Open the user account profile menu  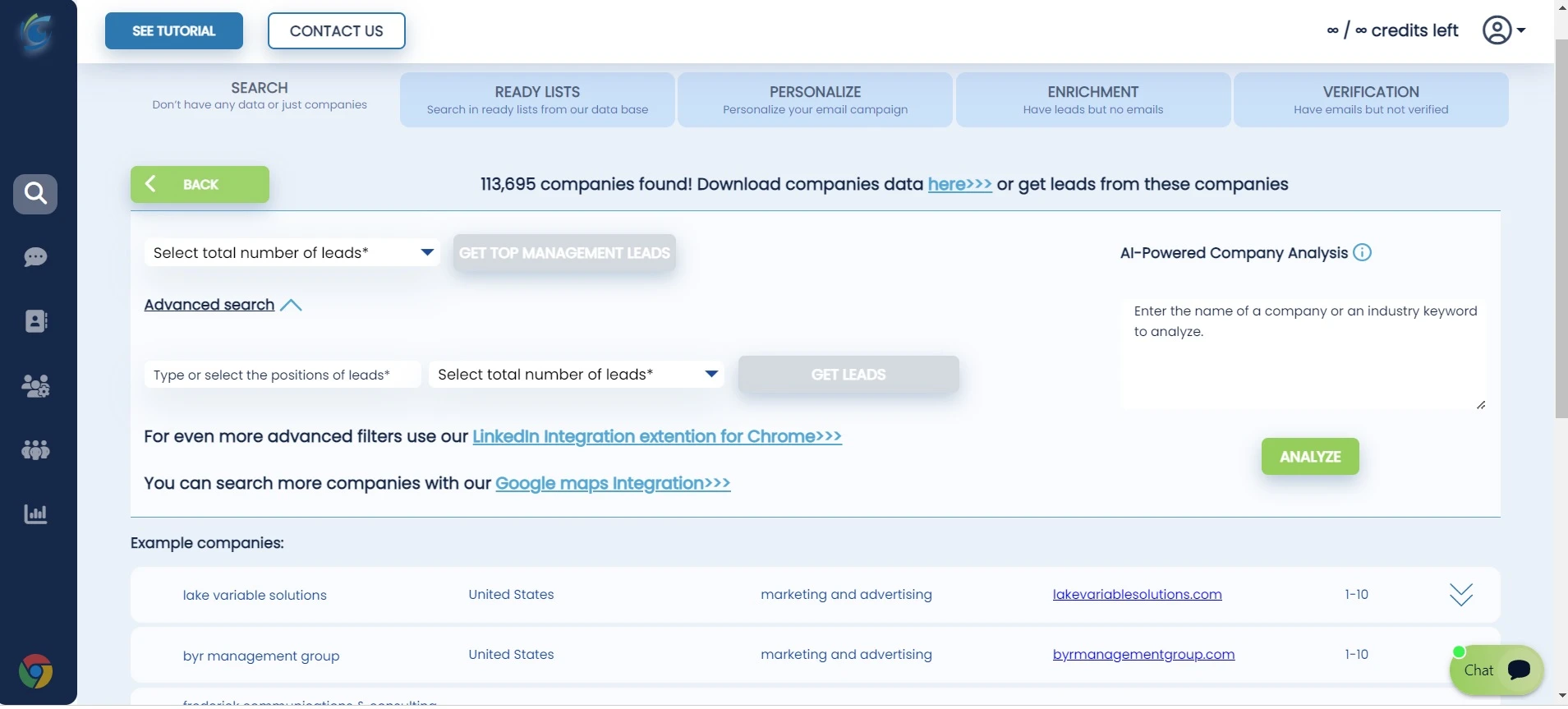coord(1504,30)
